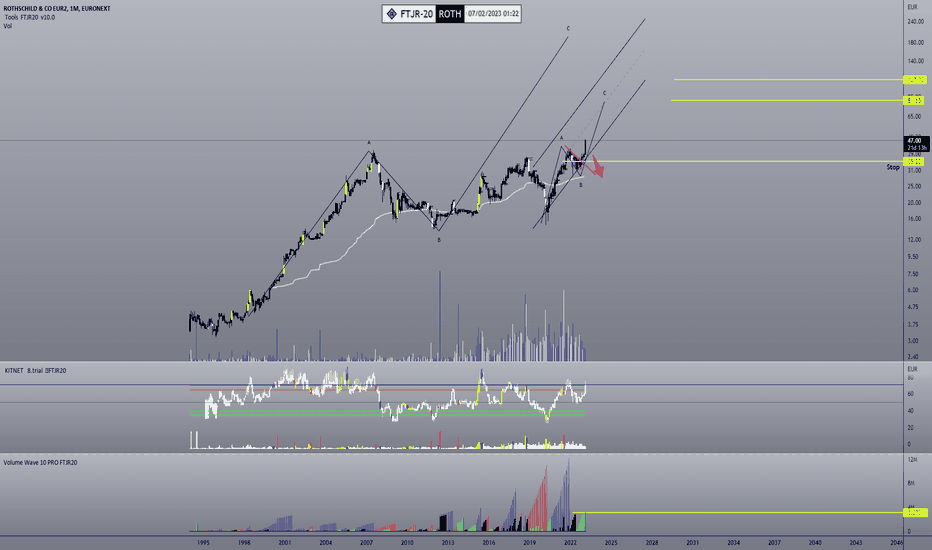Click the 4.75 price axis value
This screenshot has height=550, width=932.
914,307
